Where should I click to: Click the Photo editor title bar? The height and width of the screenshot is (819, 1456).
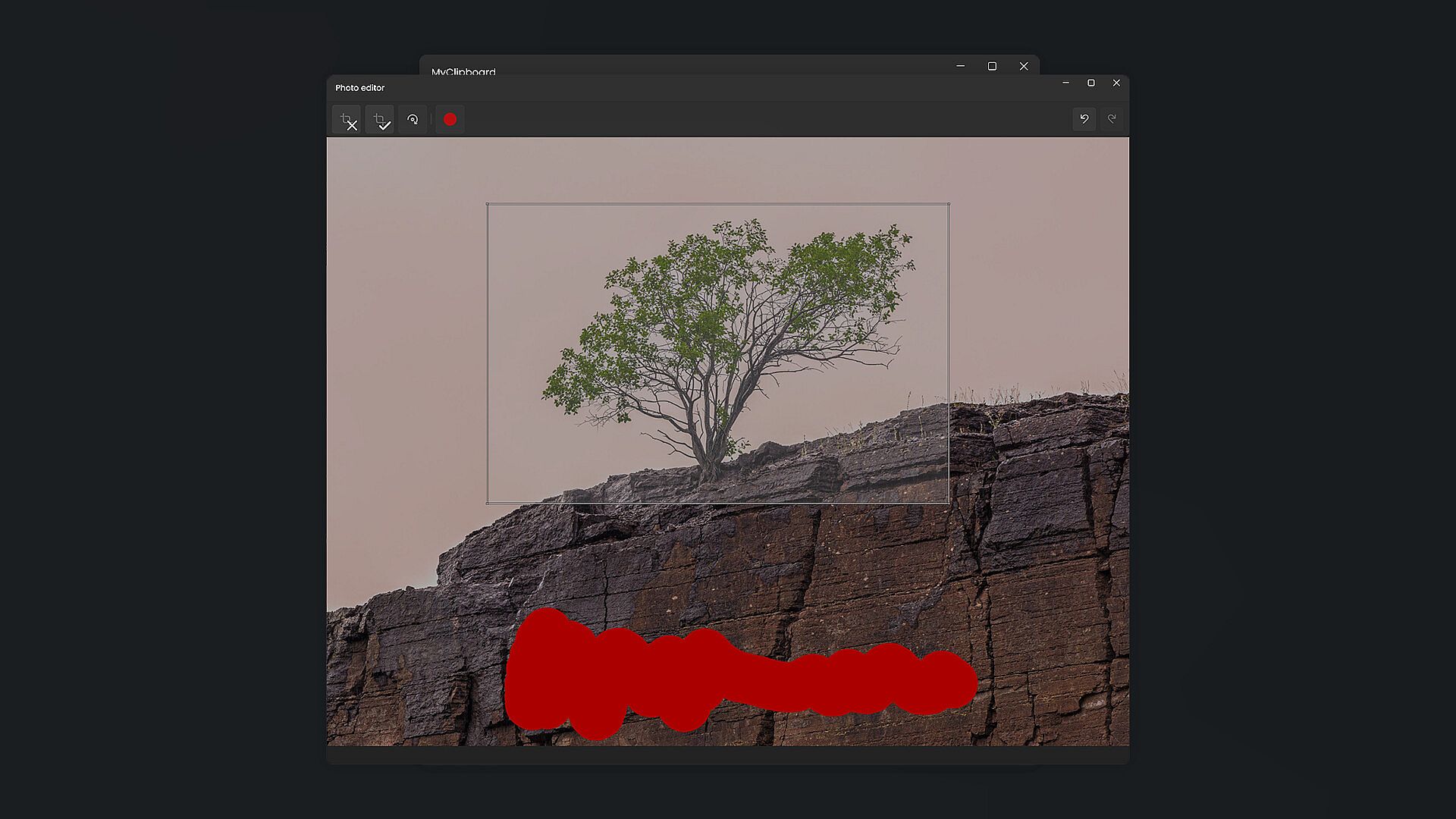point(682,88)
